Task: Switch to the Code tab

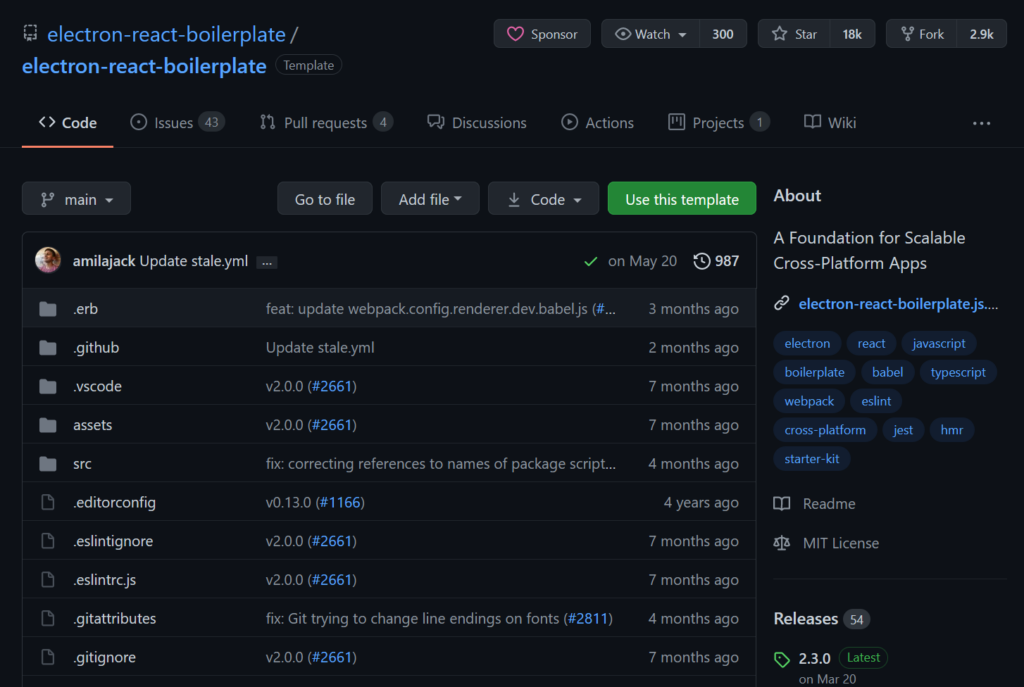Action: coord(67,123)
